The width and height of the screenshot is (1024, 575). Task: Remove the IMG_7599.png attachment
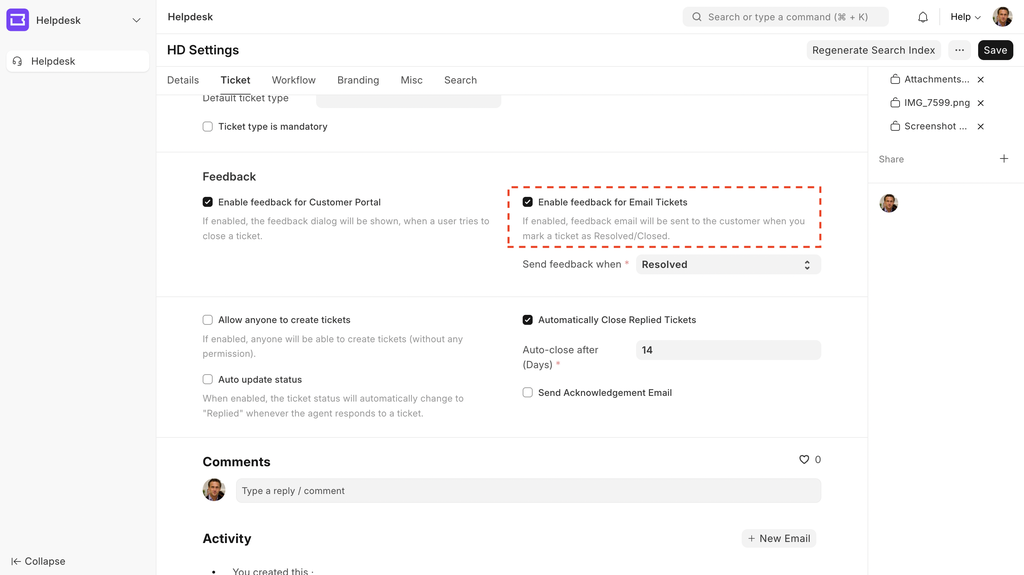click(x=980, y=103)
